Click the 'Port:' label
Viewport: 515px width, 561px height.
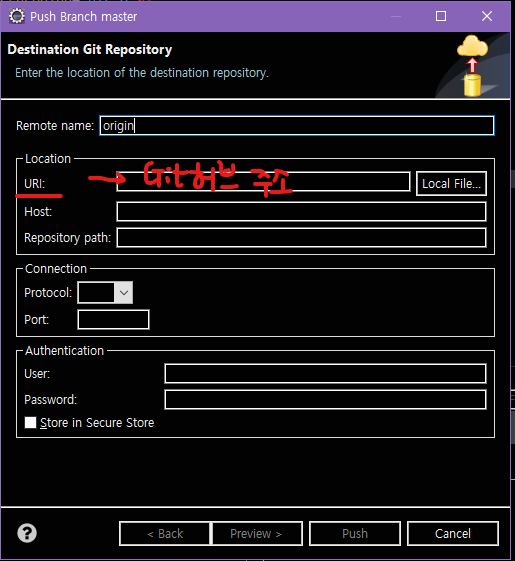pos(36,319)
